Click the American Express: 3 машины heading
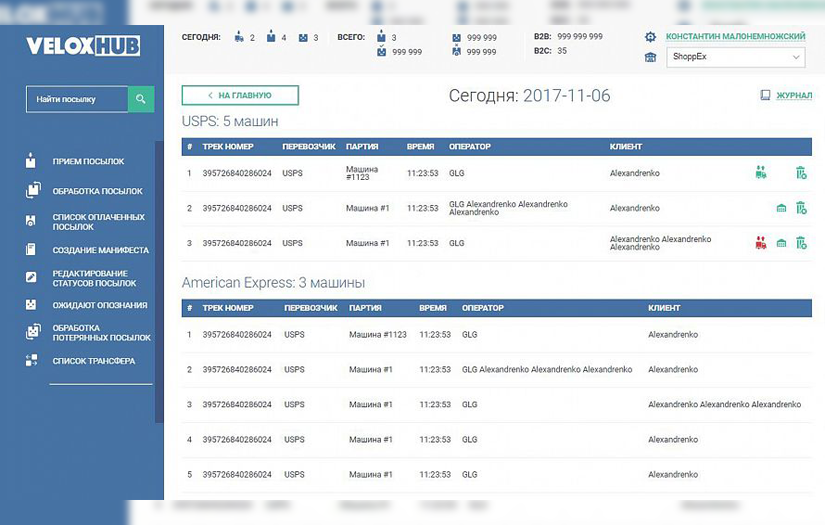This screenshot has height=525, width=825. click(273, 282)
